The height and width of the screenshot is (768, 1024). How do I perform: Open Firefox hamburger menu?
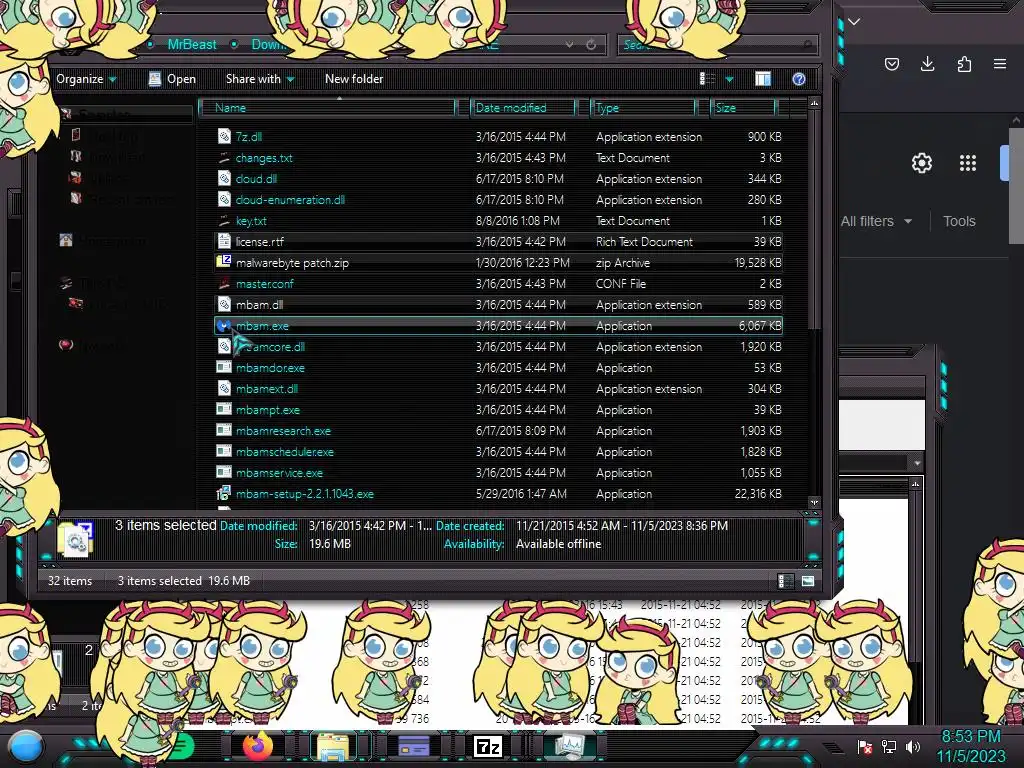click(1000, 64)
